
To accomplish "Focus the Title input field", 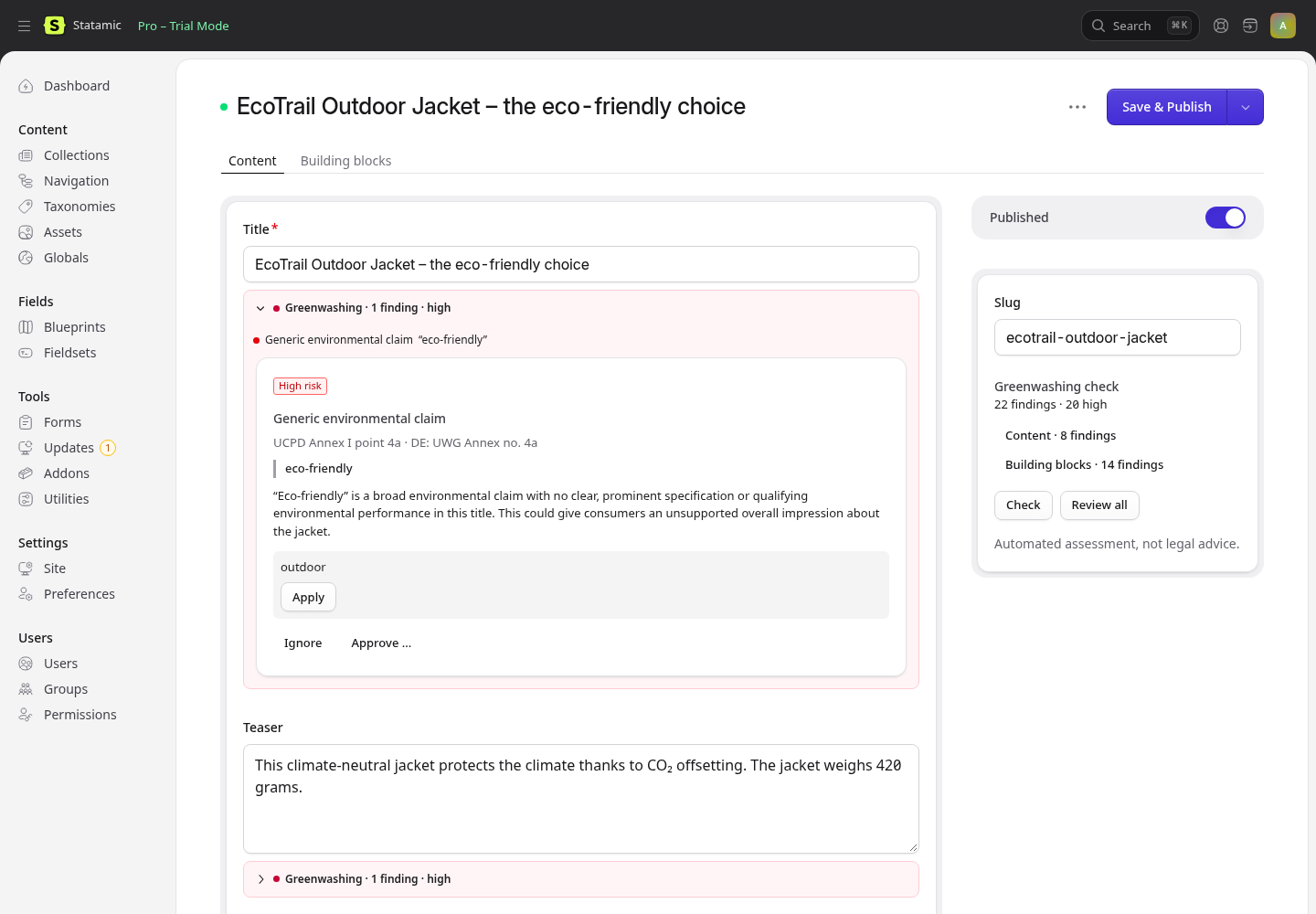I will 581,264.
